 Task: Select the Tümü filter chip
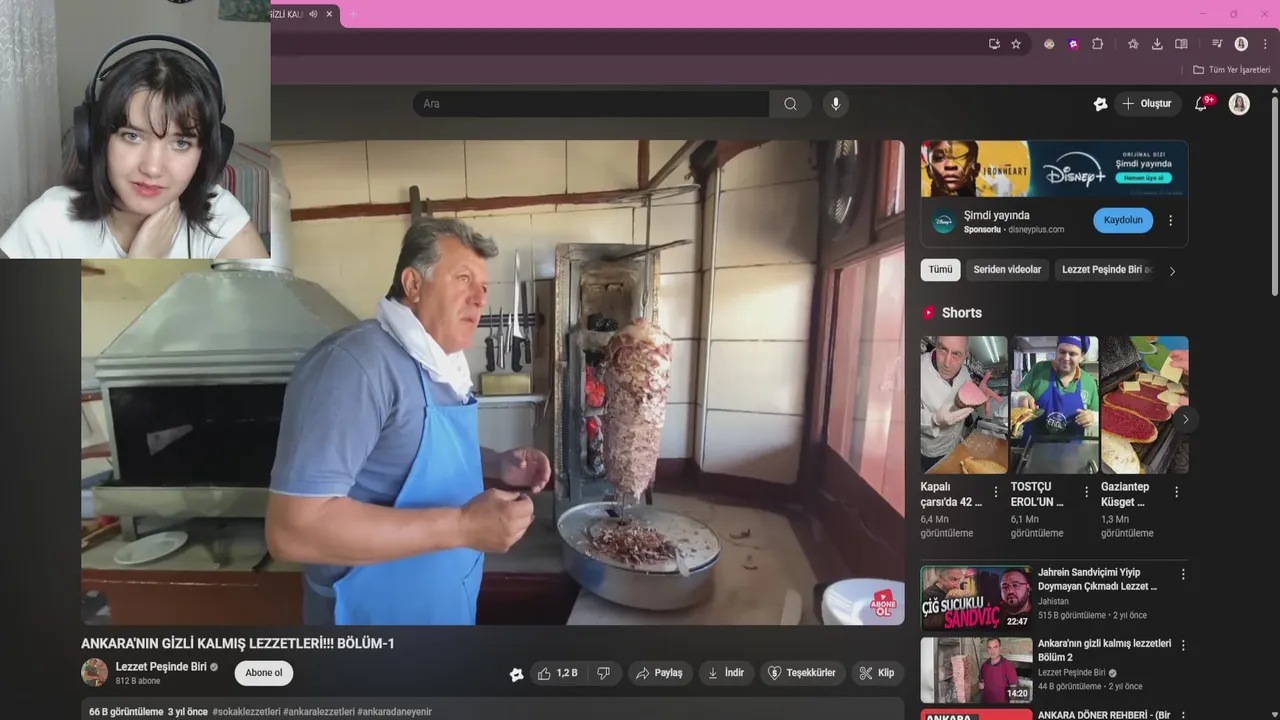(941, 270)
